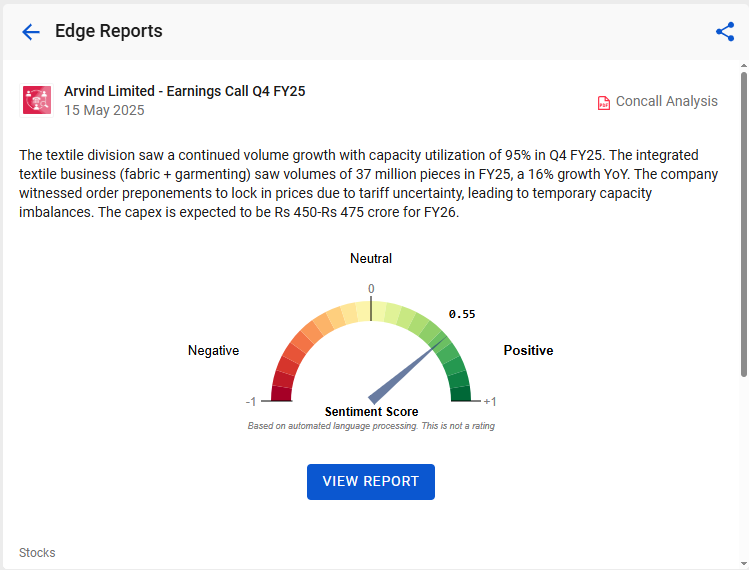Open the full report with VIEW REPORT
The width and height of the screenshot is (749, 570).
coord(371,482)
